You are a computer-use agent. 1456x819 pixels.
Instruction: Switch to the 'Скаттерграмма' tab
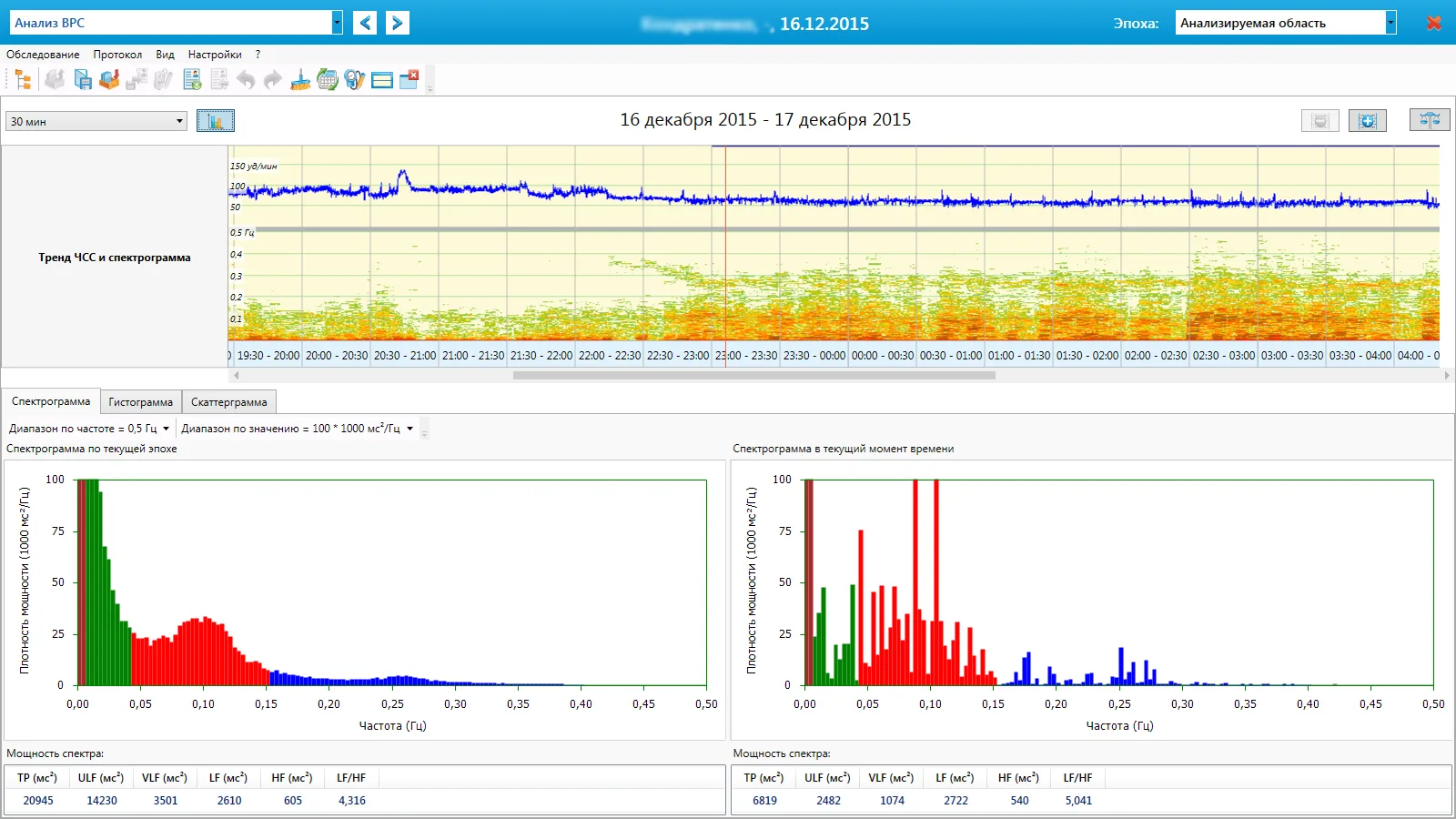coord(229,402)
